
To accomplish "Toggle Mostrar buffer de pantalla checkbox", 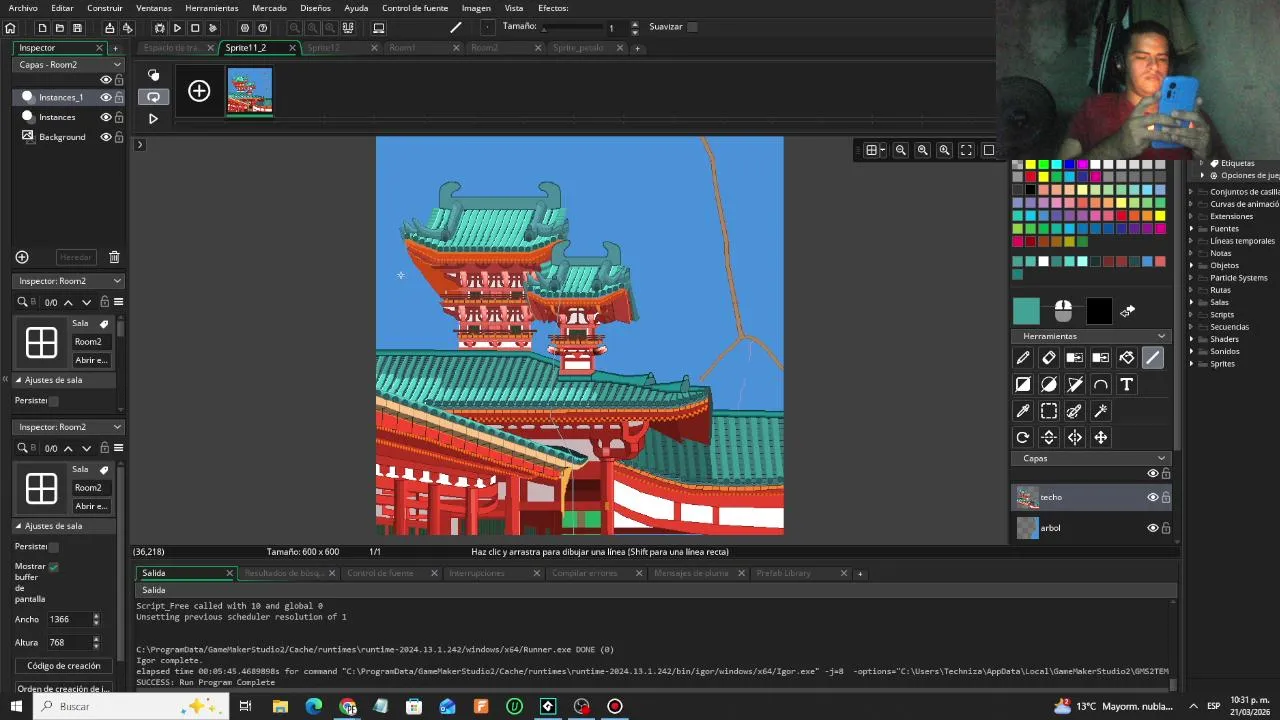I will [54, 566].
